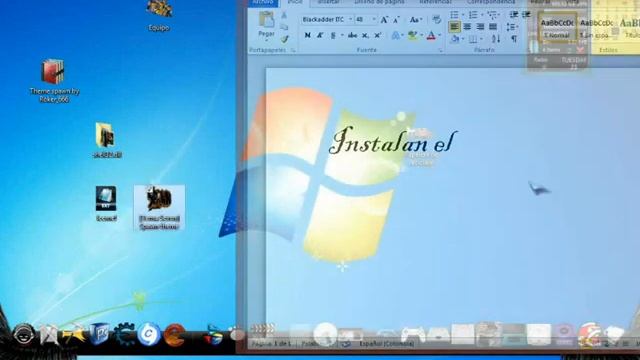The width and height of the screenshot is (640, 360).
Task: Click the multilevel list icon
Action: pos(492,15)
